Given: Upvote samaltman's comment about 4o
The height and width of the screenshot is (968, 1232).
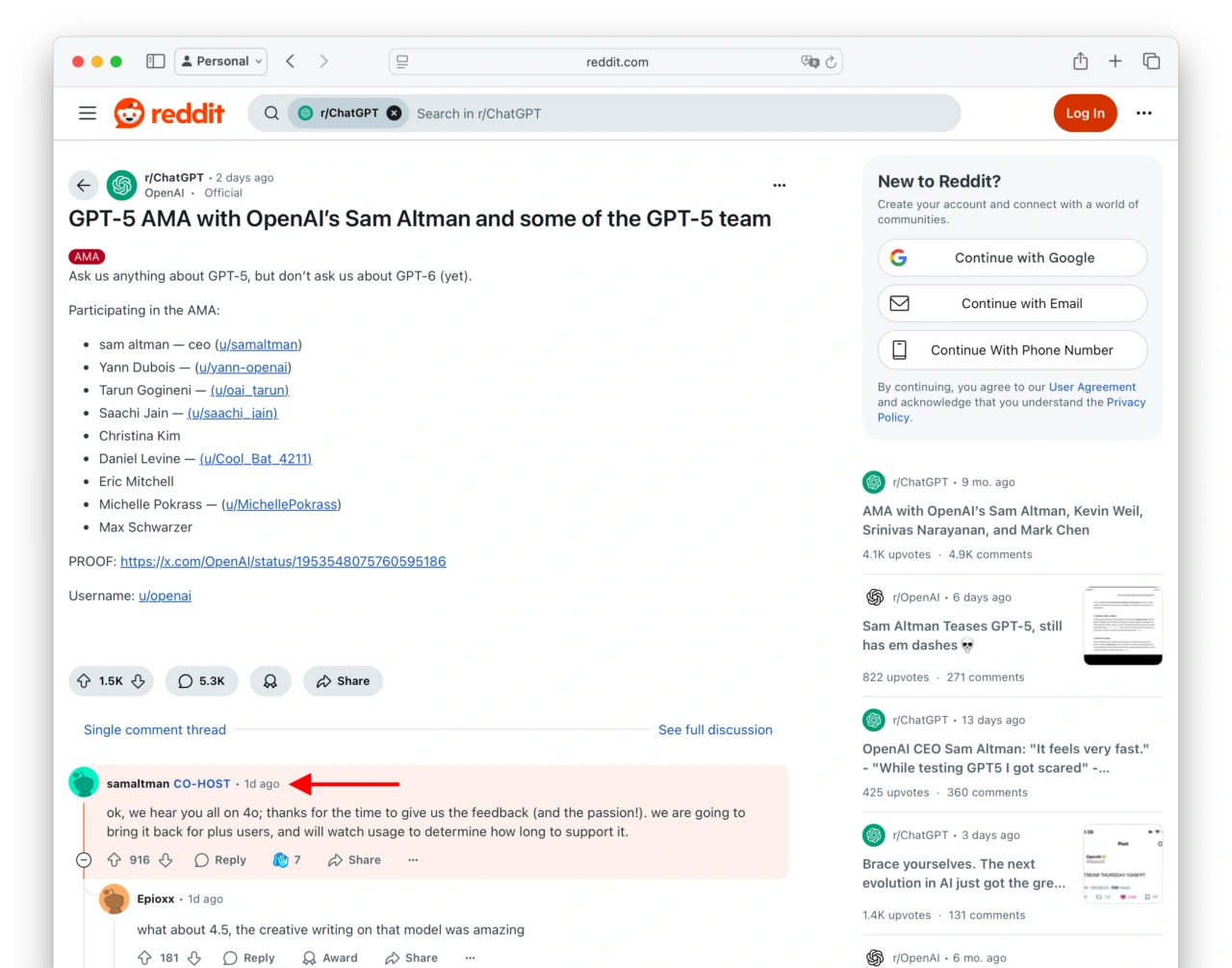Looking at the screenshot, I should click(115, 859).
